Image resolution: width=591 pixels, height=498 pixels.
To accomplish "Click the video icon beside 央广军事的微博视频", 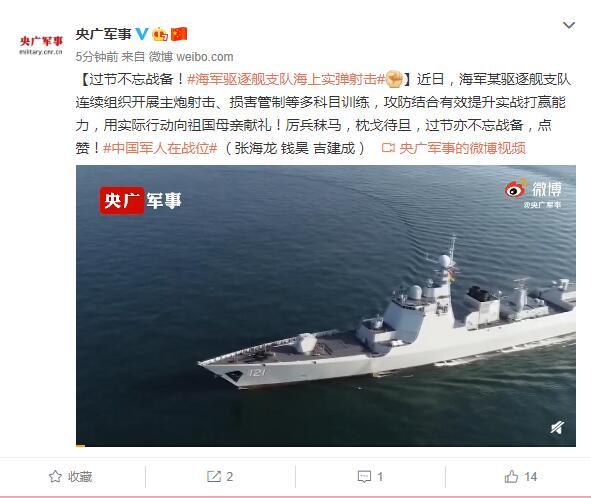I will pyautogui.click(x=388, y=147).
